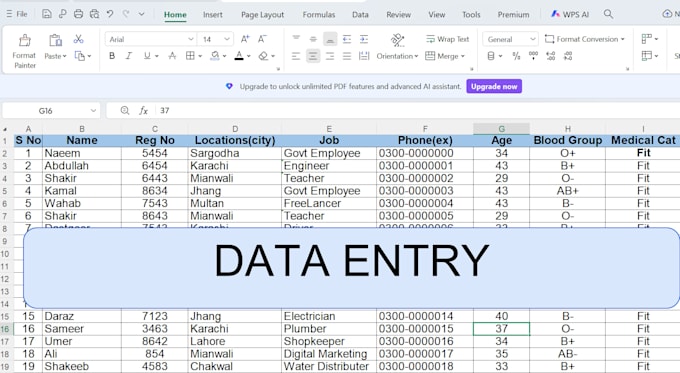Align the text to the right
The width and height of the screenshot is (680, 373).
coord(330,56)
